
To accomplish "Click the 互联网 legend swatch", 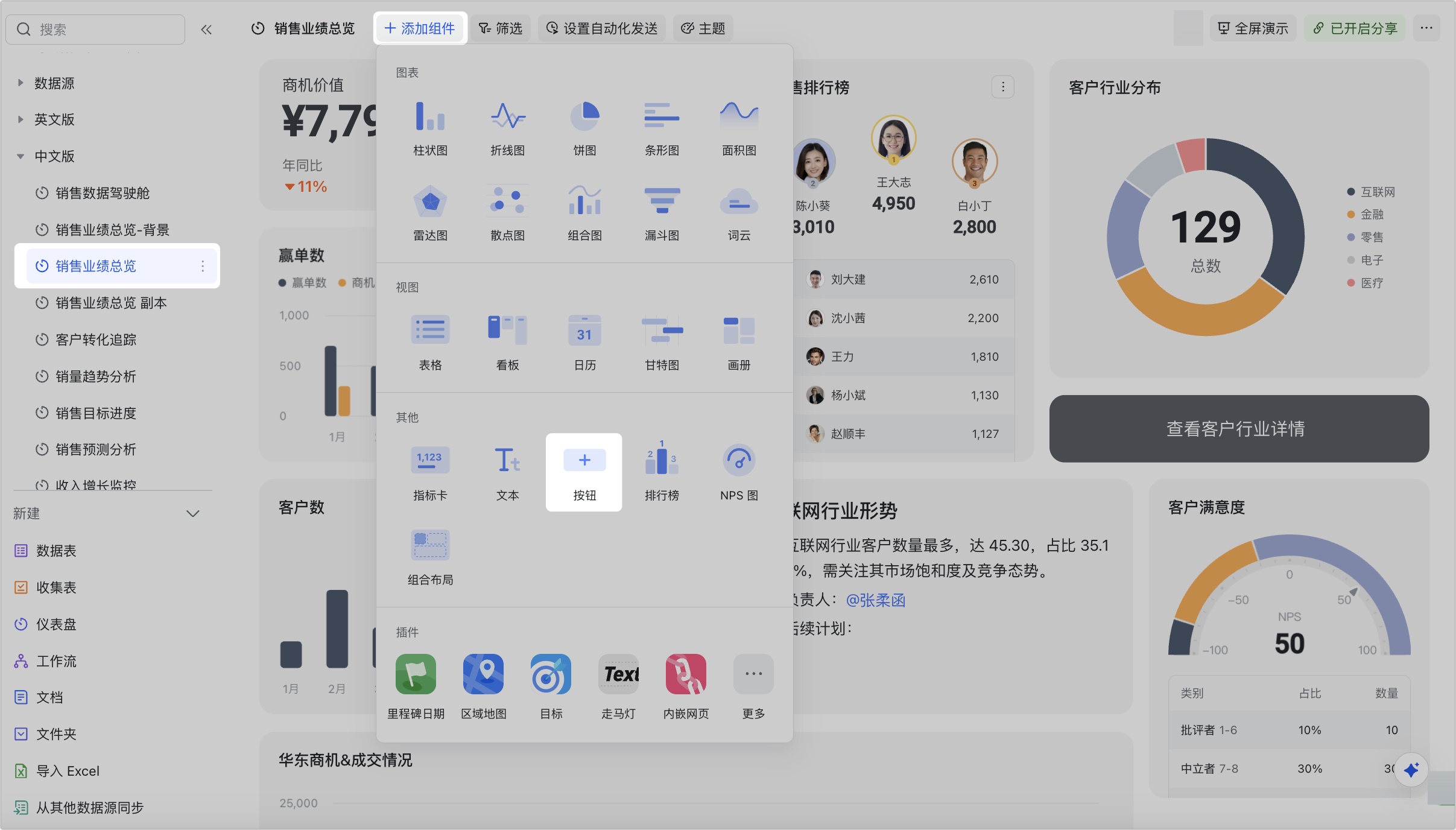I will pos(1351,192).
